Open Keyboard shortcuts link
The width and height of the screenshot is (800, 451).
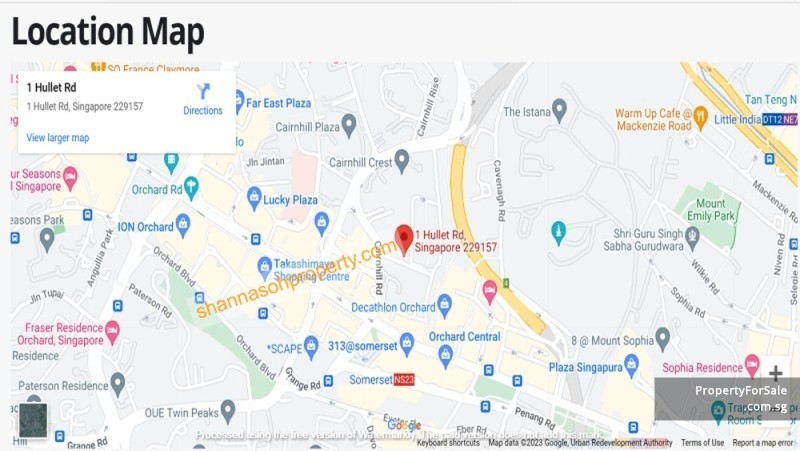click(448, 443)
